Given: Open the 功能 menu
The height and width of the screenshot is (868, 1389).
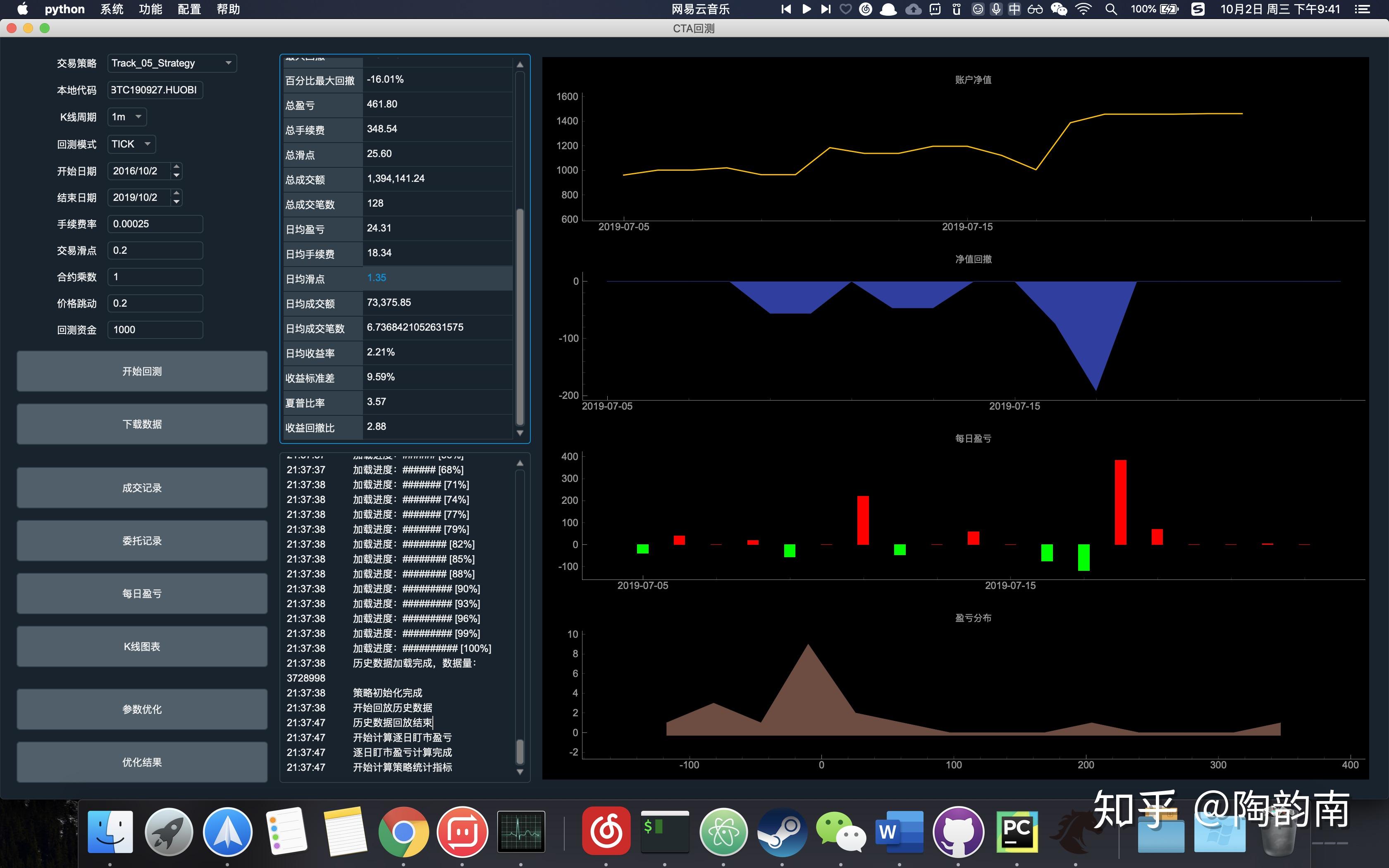Looking at the screenshot, I should 150,9.
